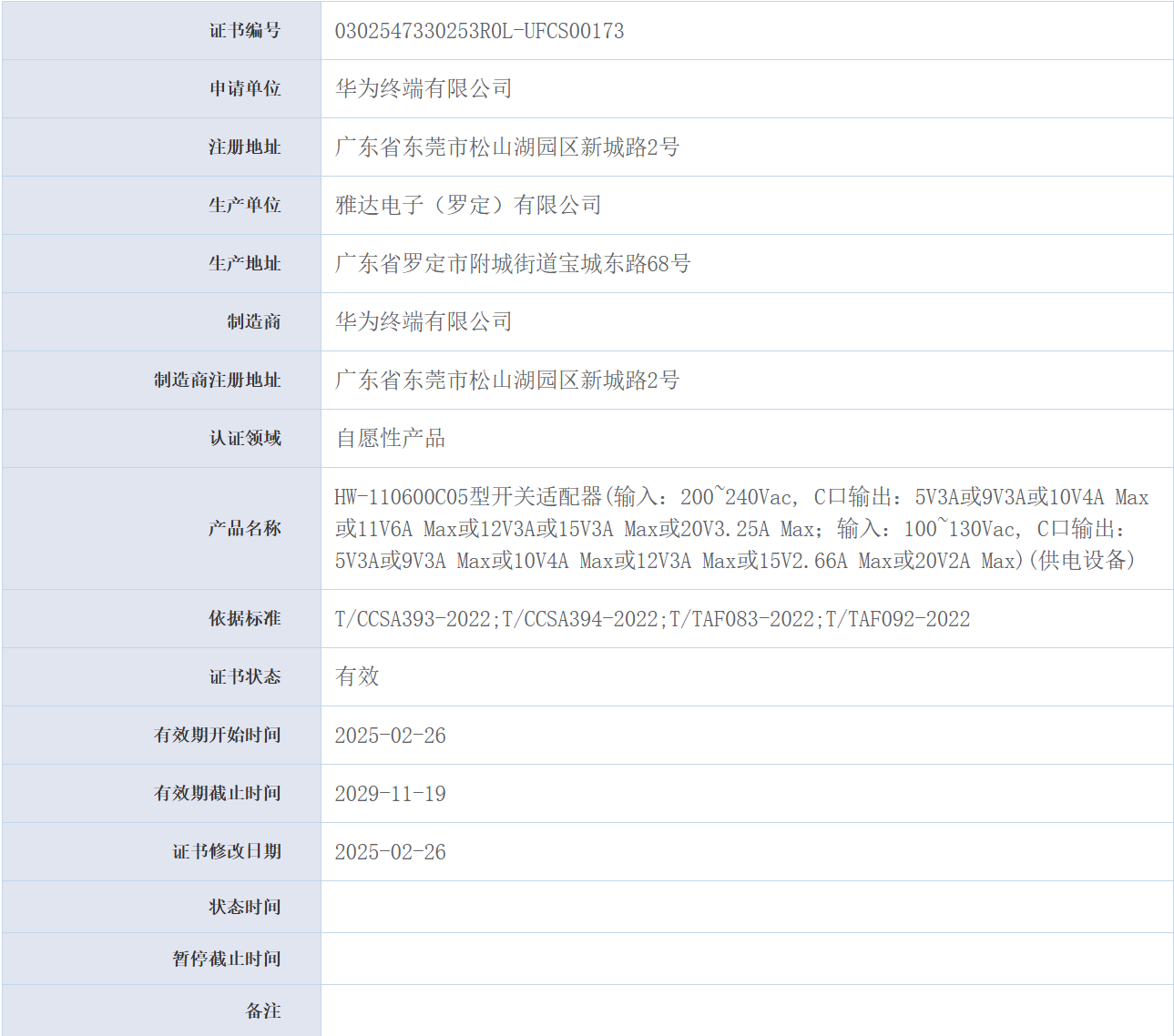This screenshot has width=1174, height=1036.
Task: Select 雅达电子（罗定）有限公司 value
Action: (468, 206)
